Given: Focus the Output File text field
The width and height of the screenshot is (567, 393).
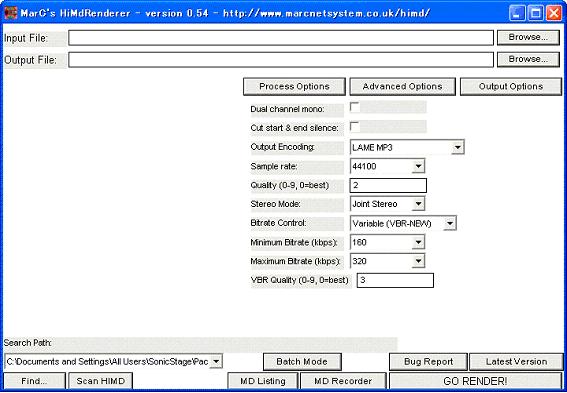Looking at the screenshot, I should click(x=281, y=60).
